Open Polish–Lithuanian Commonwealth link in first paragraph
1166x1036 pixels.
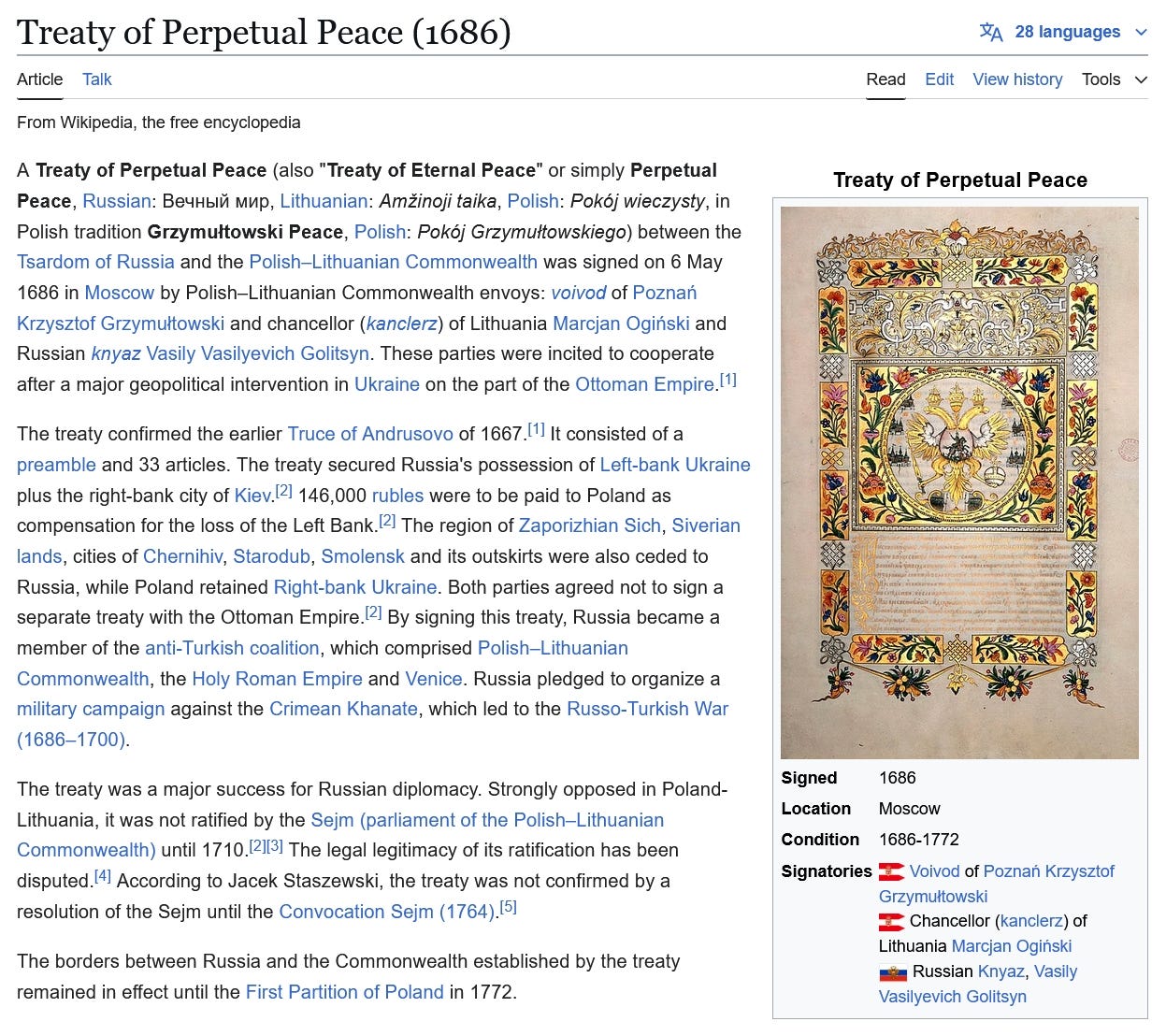[393, 262]
